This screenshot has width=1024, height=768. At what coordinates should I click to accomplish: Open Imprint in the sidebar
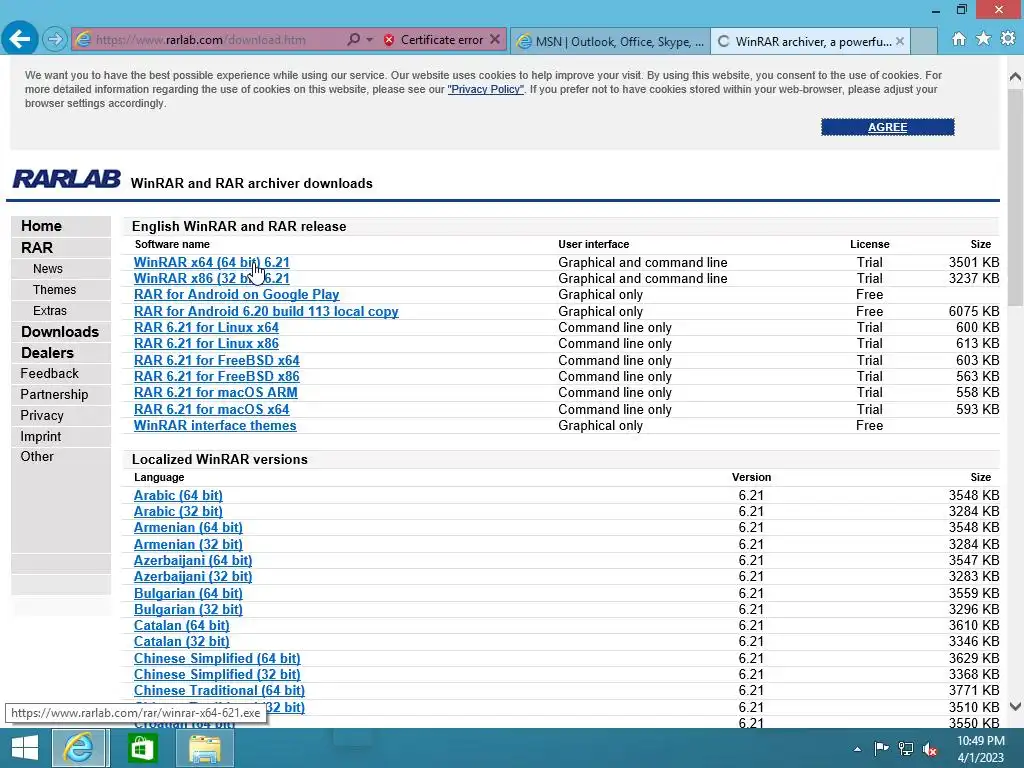pos(40,436)
